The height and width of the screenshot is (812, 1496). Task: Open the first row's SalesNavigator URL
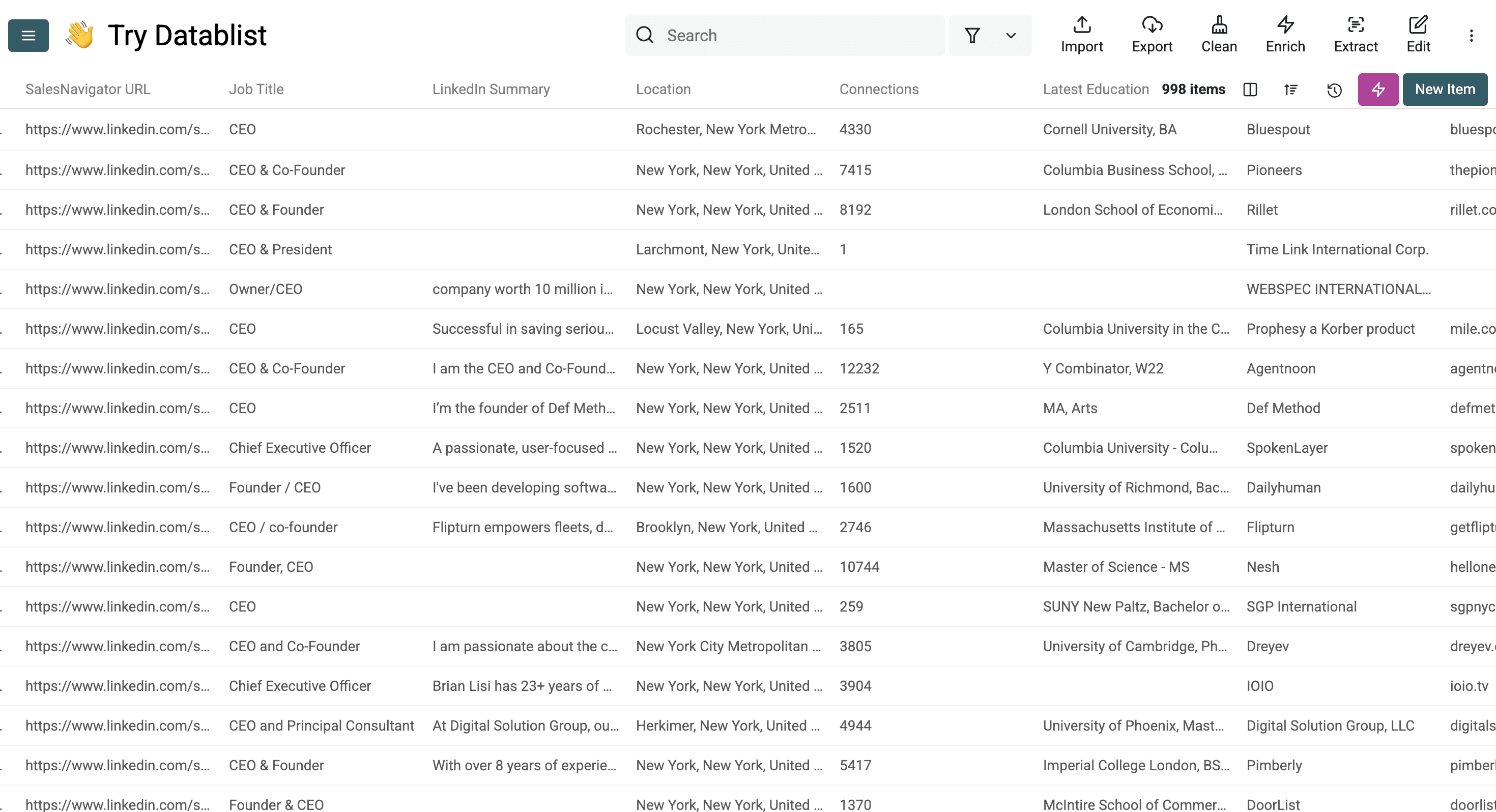point(118,130)
